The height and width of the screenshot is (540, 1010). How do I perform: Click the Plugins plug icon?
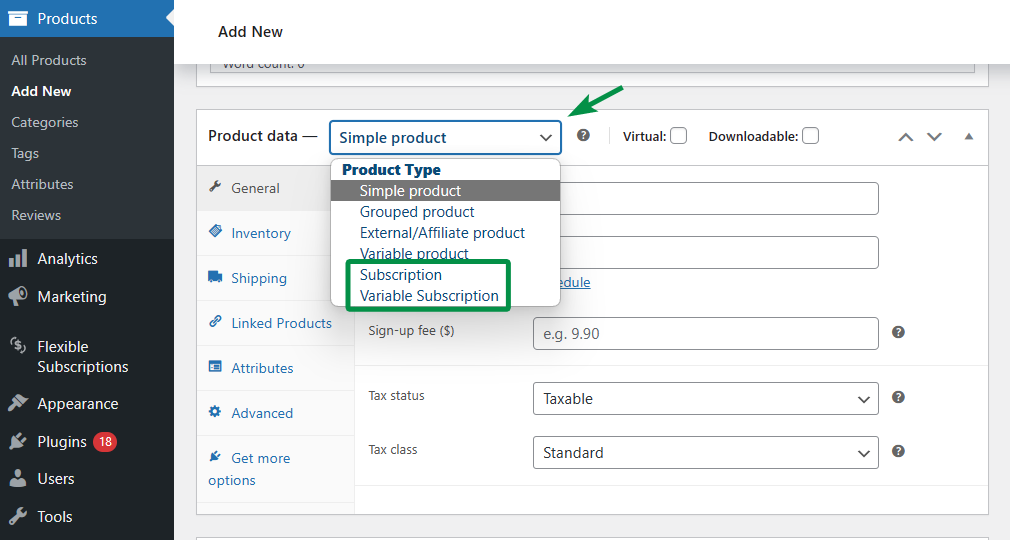18,442
